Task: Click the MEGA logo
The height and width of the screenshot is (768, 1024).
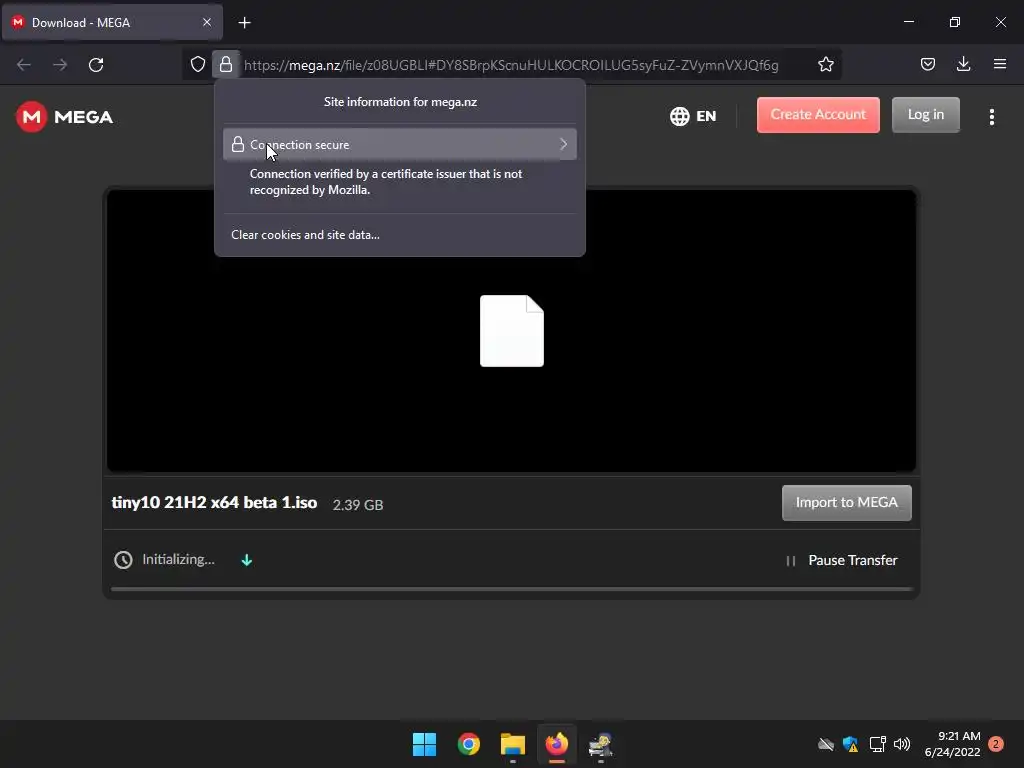Action: pos(64,117)
